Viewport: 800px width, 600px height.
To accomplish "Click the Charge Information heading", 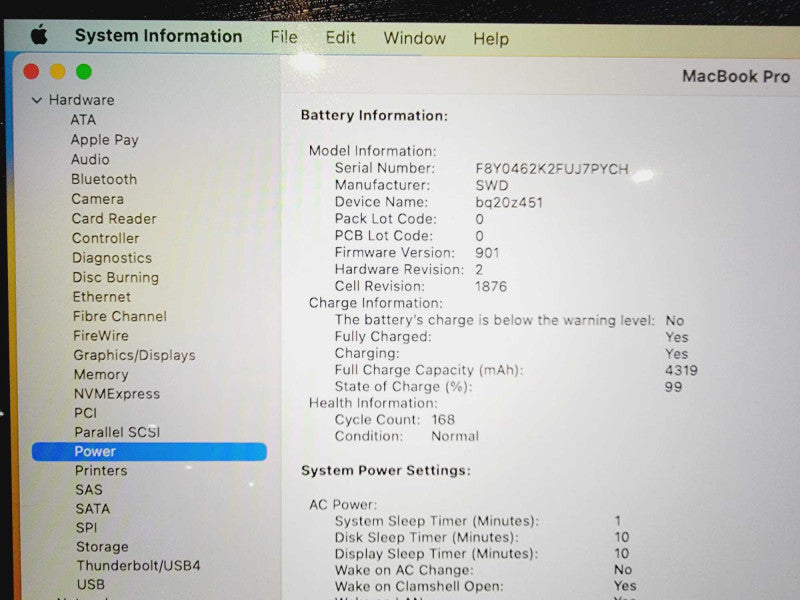I will (x=376, y=303).
